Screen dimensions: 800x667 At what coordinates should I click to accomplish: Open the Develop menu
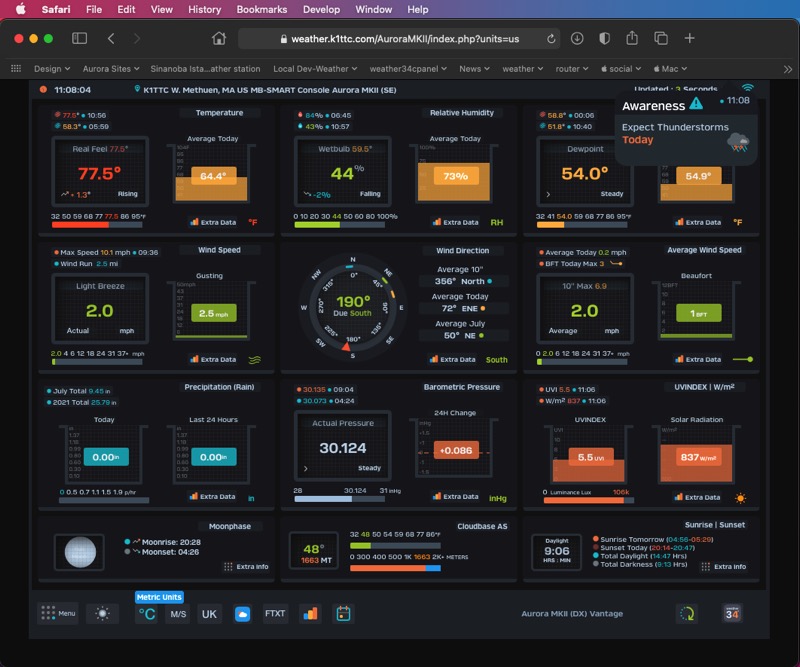321,9
